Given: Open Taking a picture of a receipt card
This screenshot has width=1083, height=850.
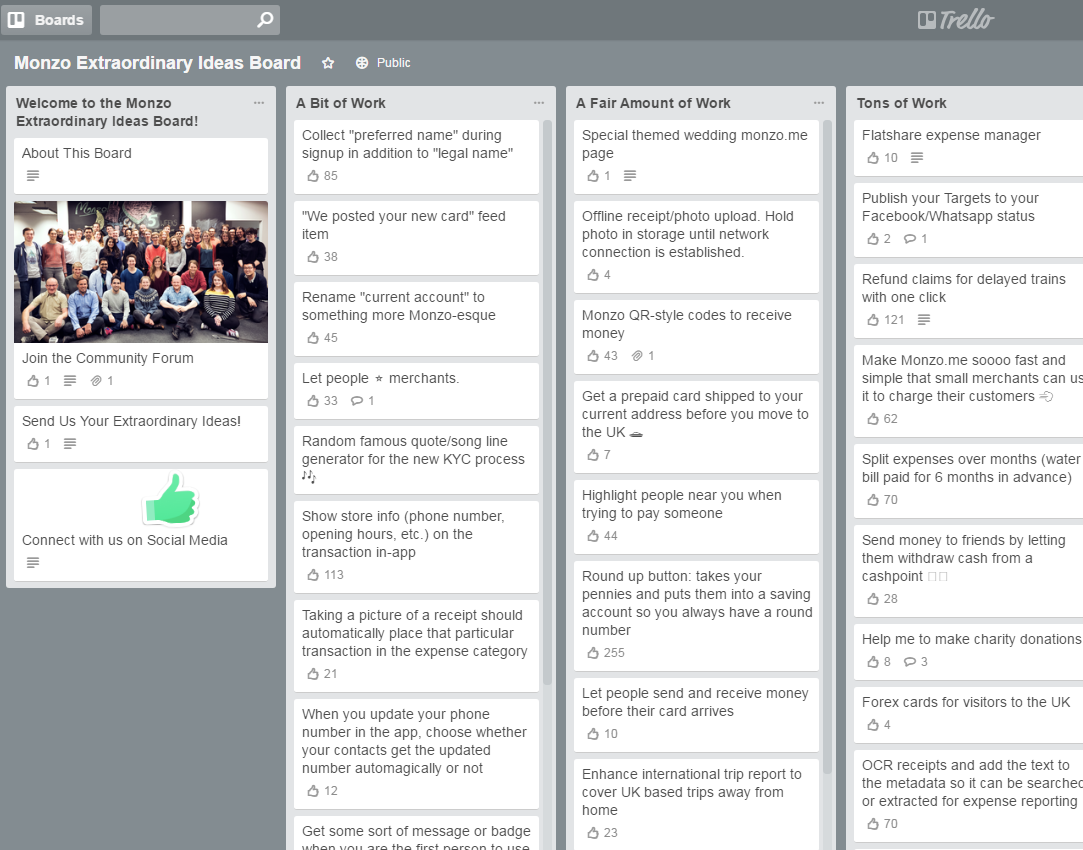Looking at the screenshot, I should click(x=416, y=646).
